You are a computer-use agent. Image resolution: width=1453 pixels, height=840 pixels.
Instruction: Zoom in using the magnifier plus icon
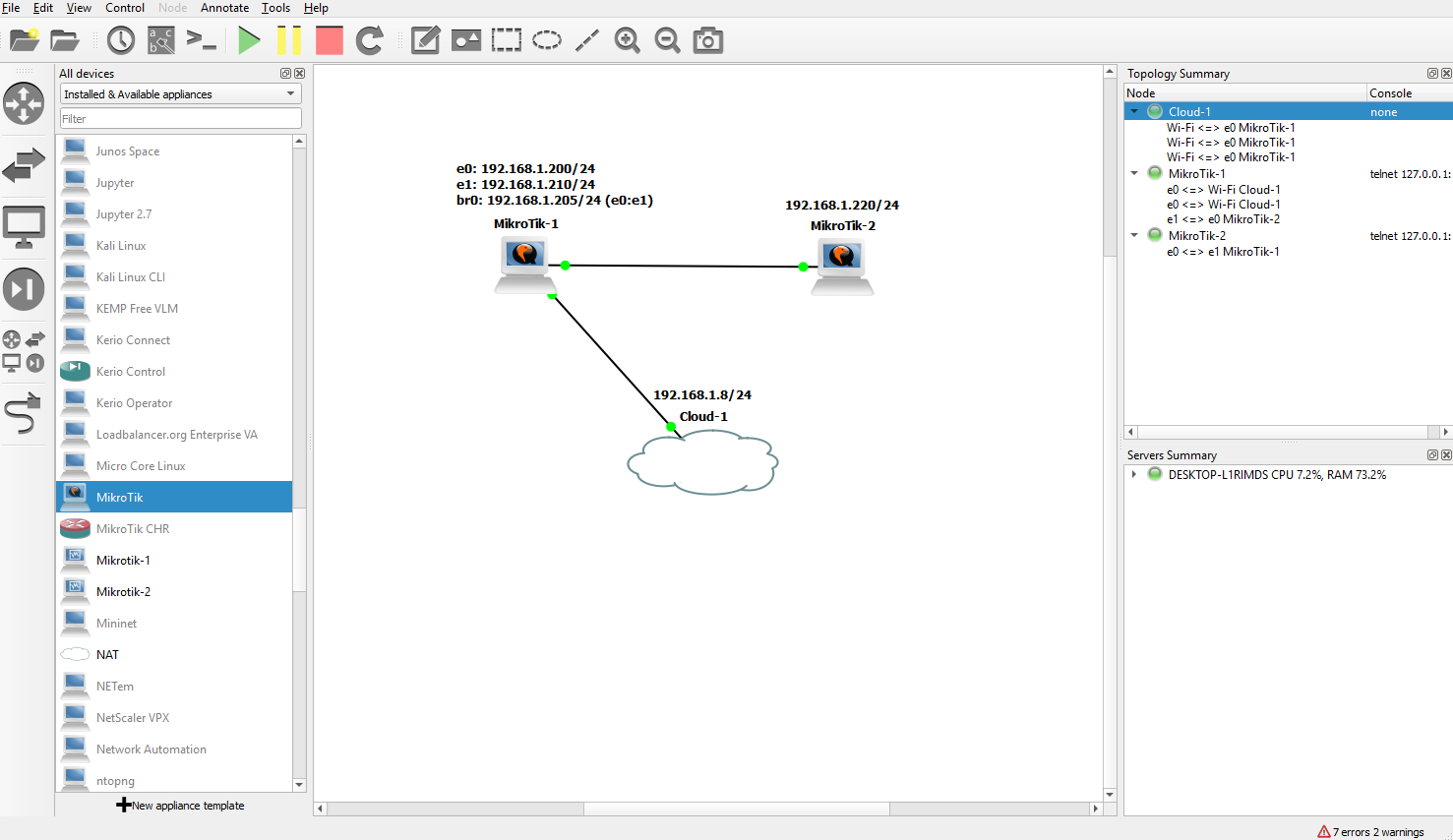click(x=627, y=40)
